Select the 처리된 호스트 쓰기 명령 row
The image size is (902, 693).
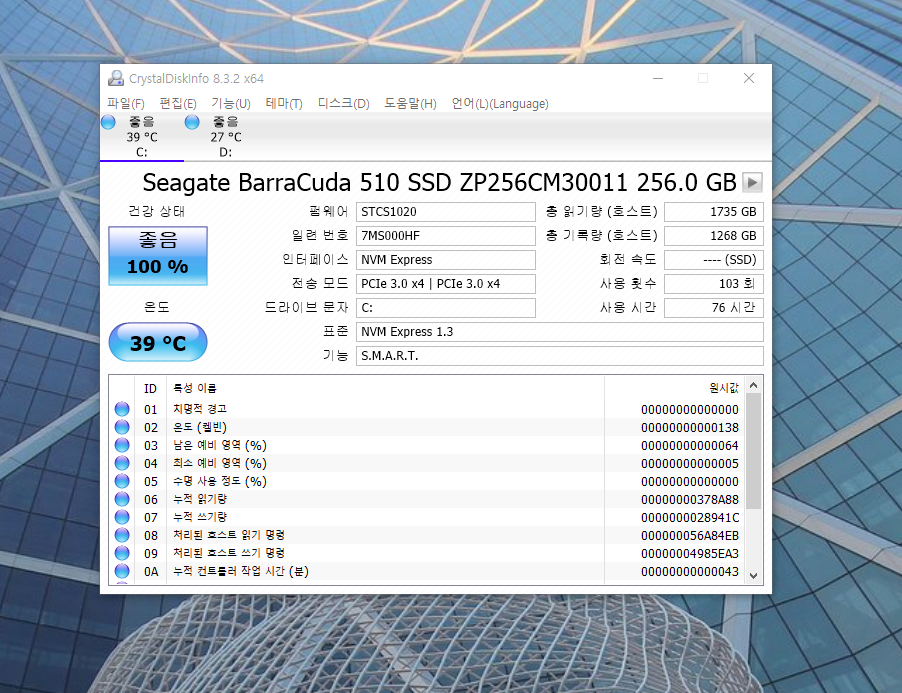(427, 553)
